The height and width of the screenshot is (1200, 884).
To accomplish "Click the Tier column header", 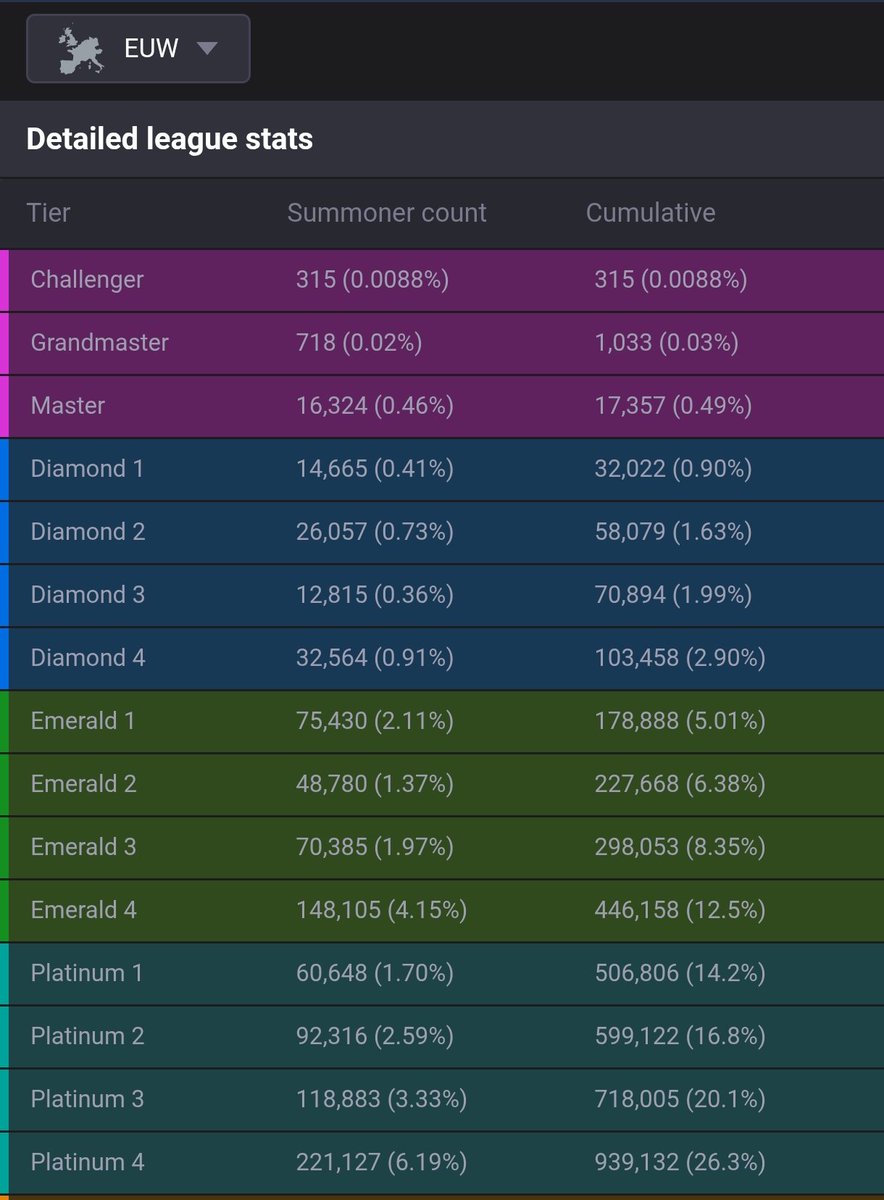I will (48, 213).
